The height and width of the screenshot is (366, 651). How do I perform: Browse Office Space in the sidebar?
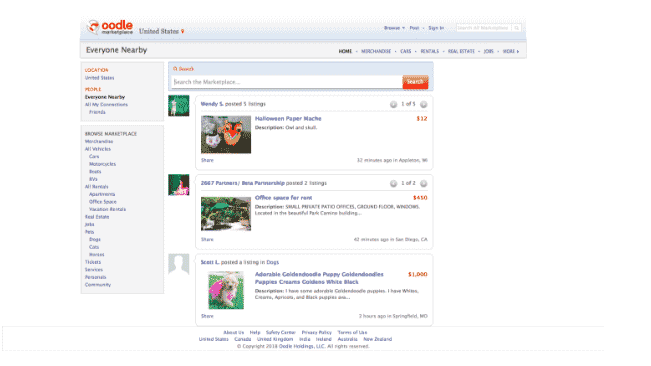tap(103, 202)
